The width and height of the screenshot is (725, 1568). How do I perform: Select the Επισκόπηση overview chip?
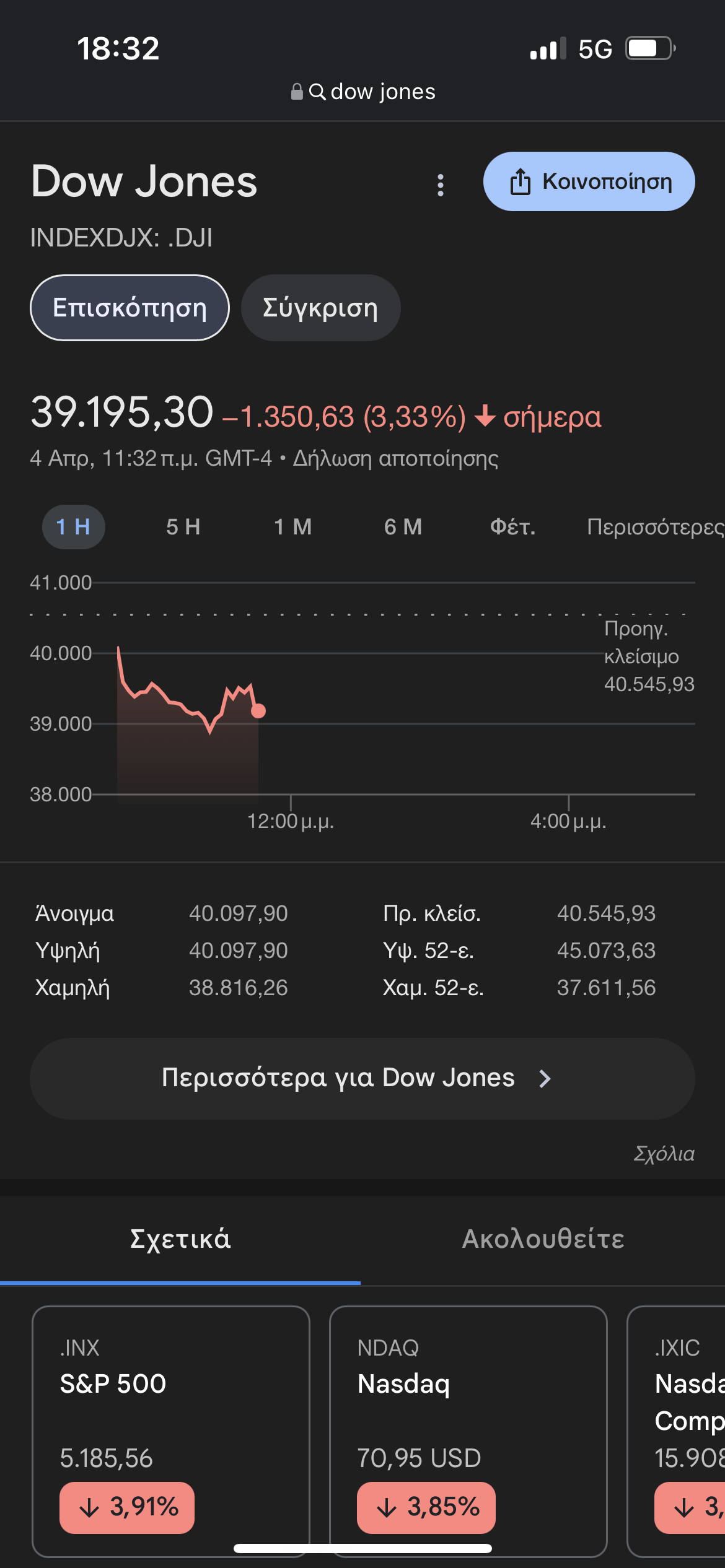pos(130,308)
